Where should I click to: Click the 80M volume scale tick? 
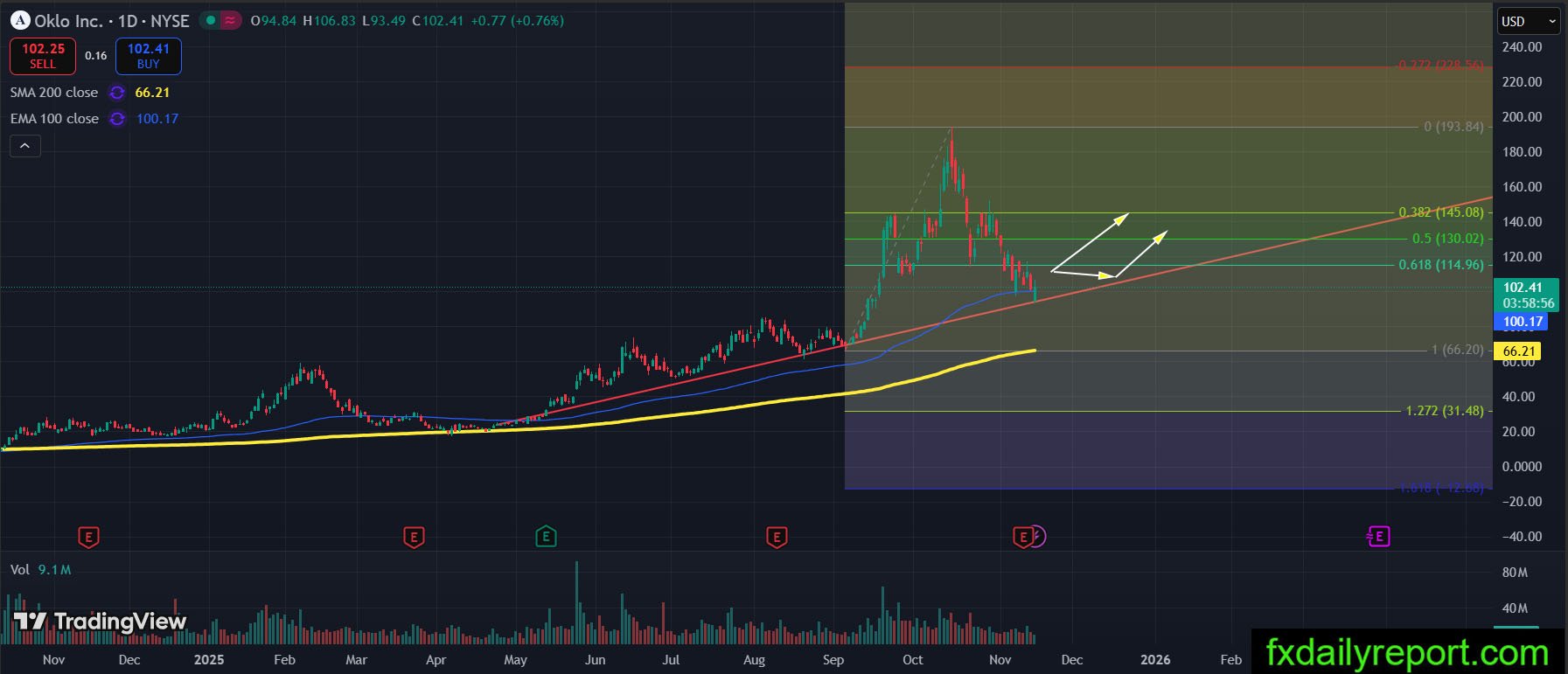[x=1515, y=573]
